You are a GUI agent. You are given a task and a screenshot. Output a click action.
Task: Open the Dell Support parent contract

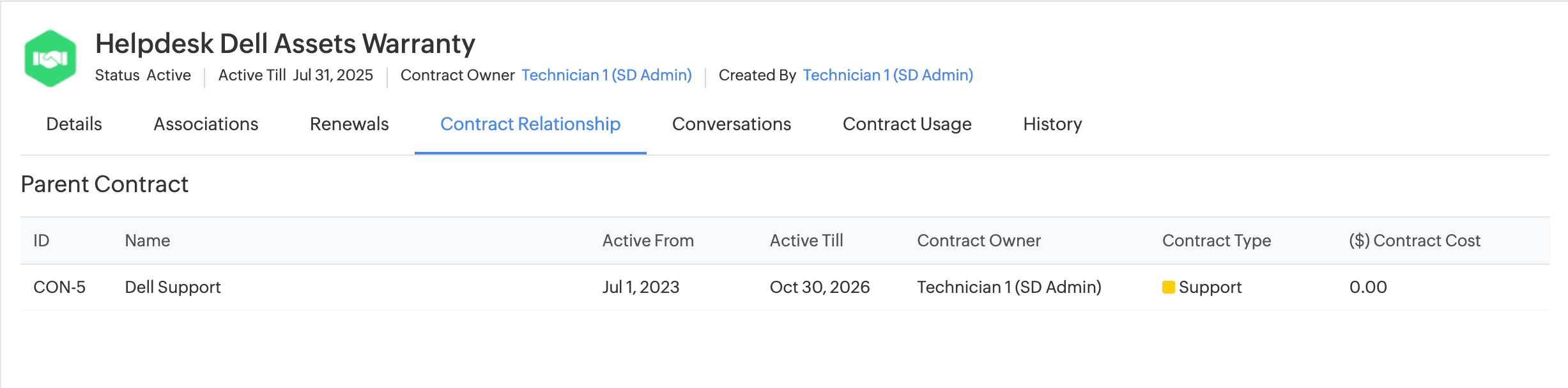173,287
